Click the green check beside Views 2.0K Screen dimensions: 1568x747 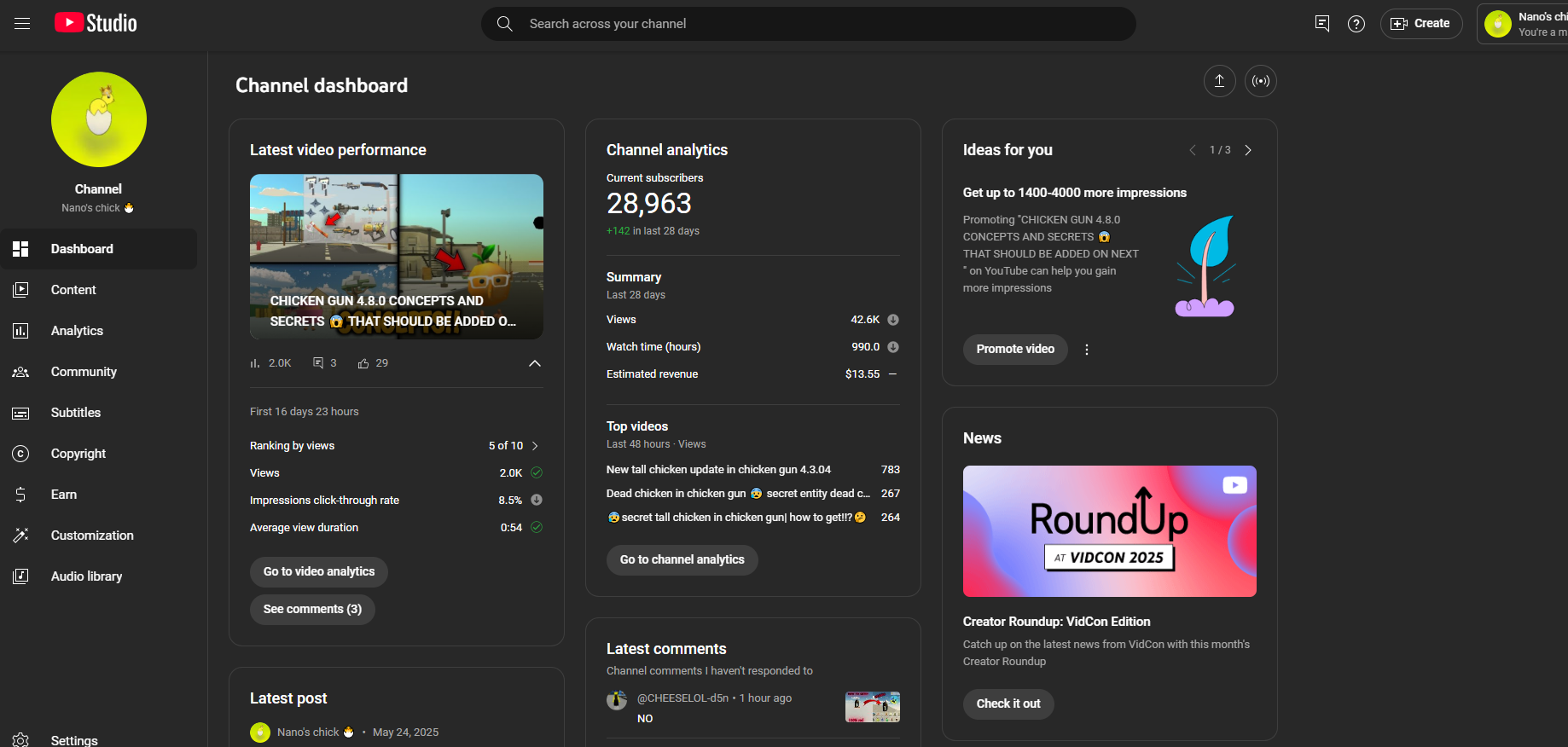(x=537, y=472)
